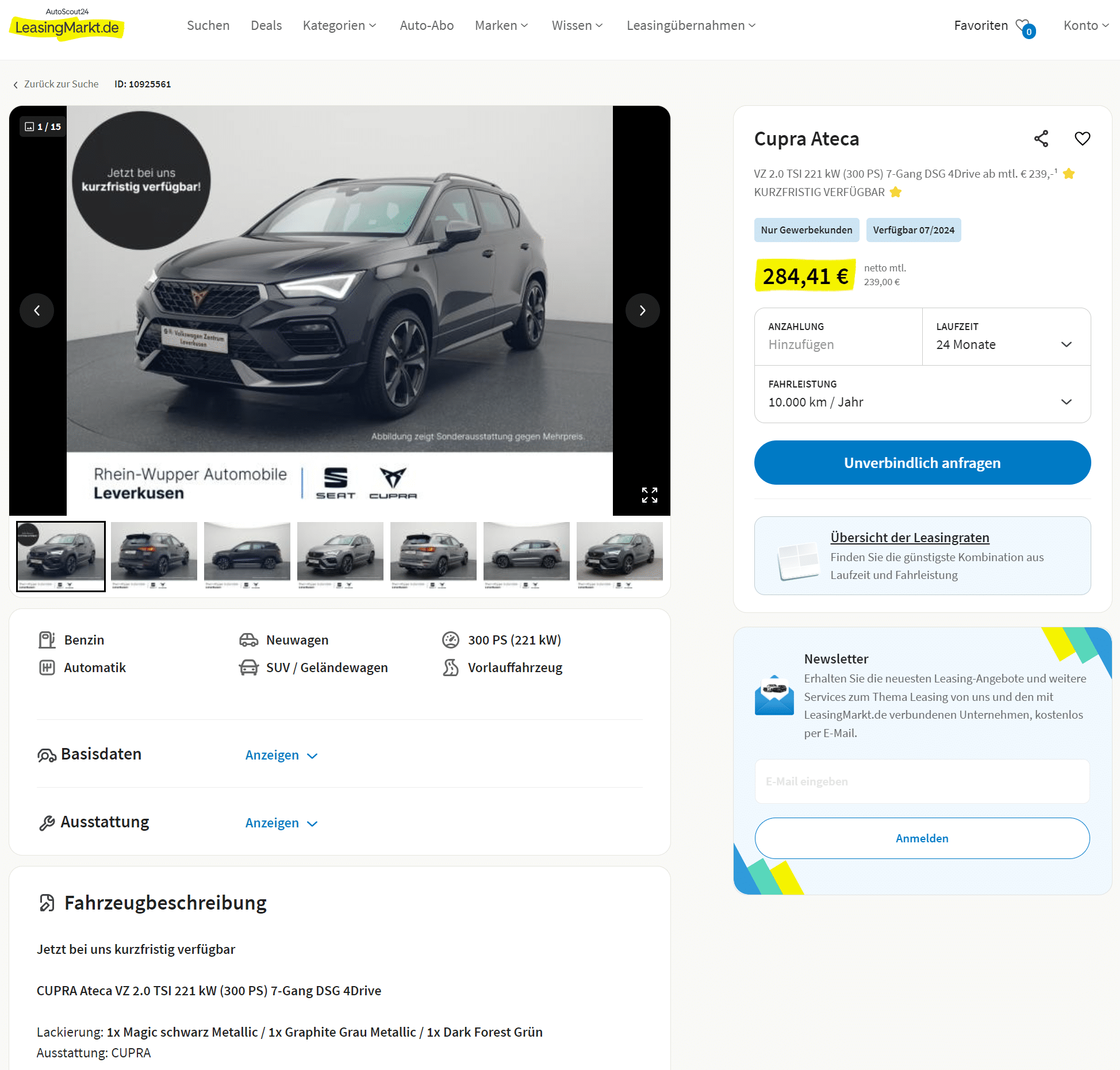Select the second thumbnail showing rear view
The height and width of the screenshot is (1070, 1120).
click(x=154, y=556)
